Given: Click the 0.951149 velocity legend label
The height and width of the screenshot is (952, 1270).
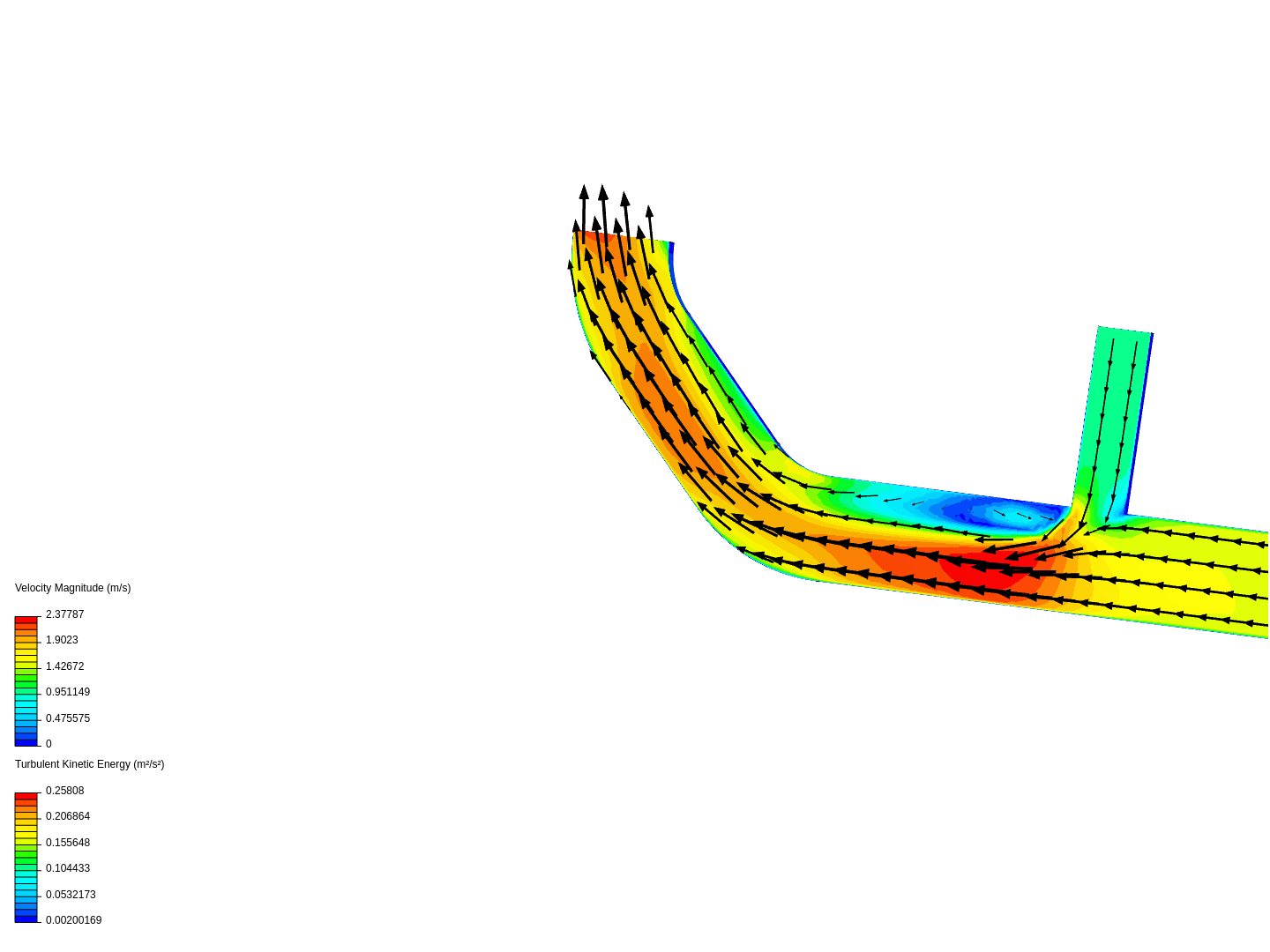Looking at the screenshot, I should (x=68, y=692).
